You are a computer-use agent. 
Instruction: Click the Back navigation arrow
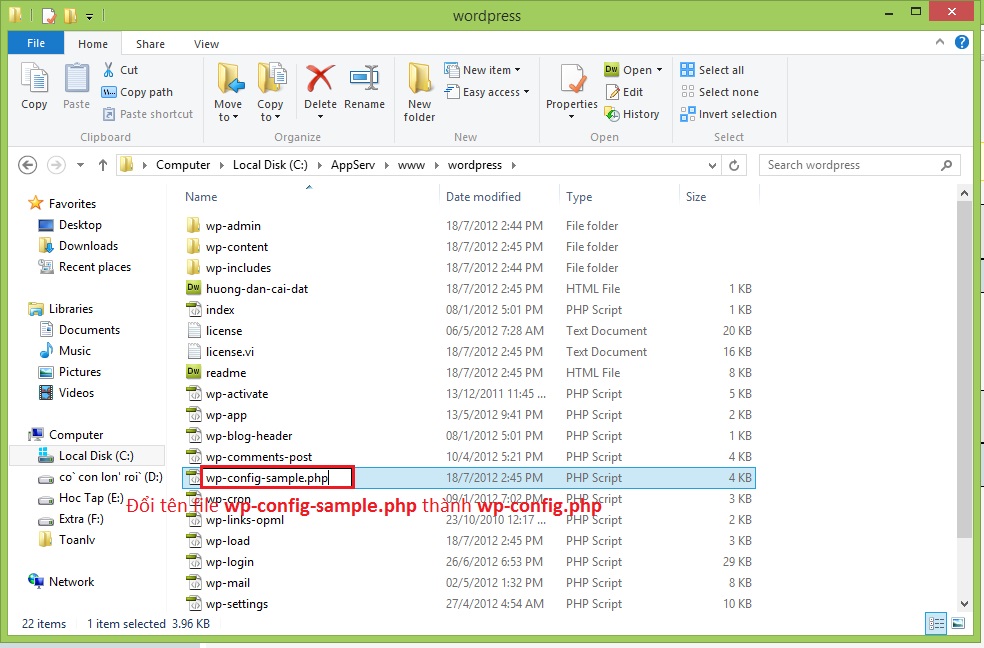[x=27, y=165]
